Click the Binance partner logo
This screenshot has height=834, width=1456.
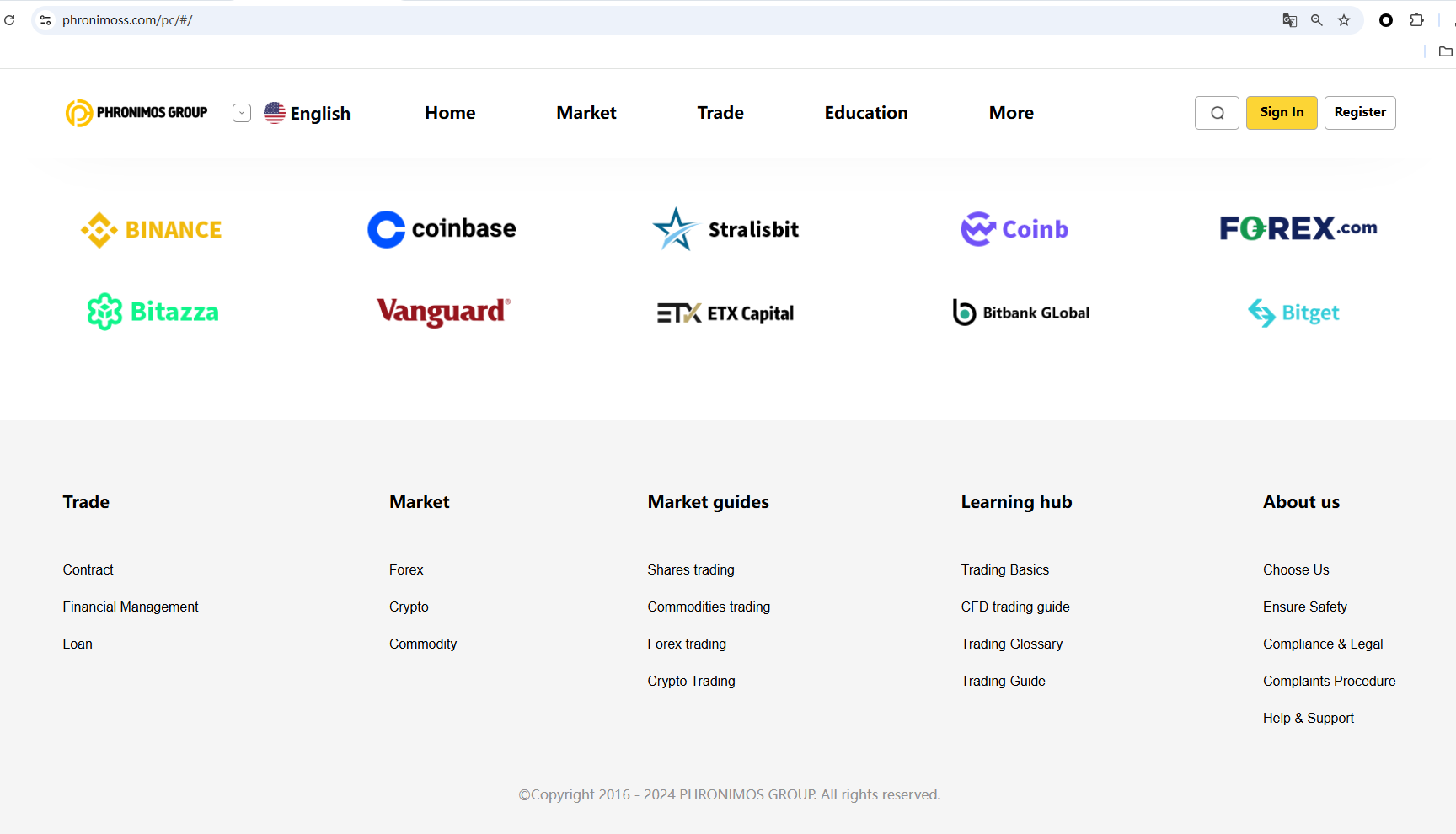[152, 229]
